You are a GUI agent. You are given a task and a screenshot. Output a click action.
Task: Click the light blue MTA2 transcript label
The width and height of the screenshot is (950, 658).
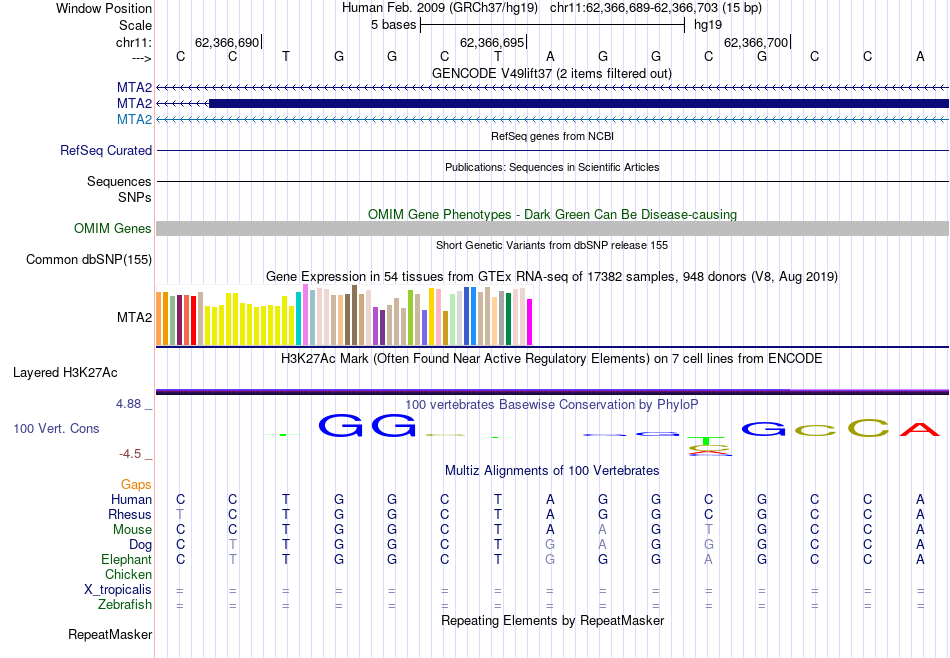(135, 119)
